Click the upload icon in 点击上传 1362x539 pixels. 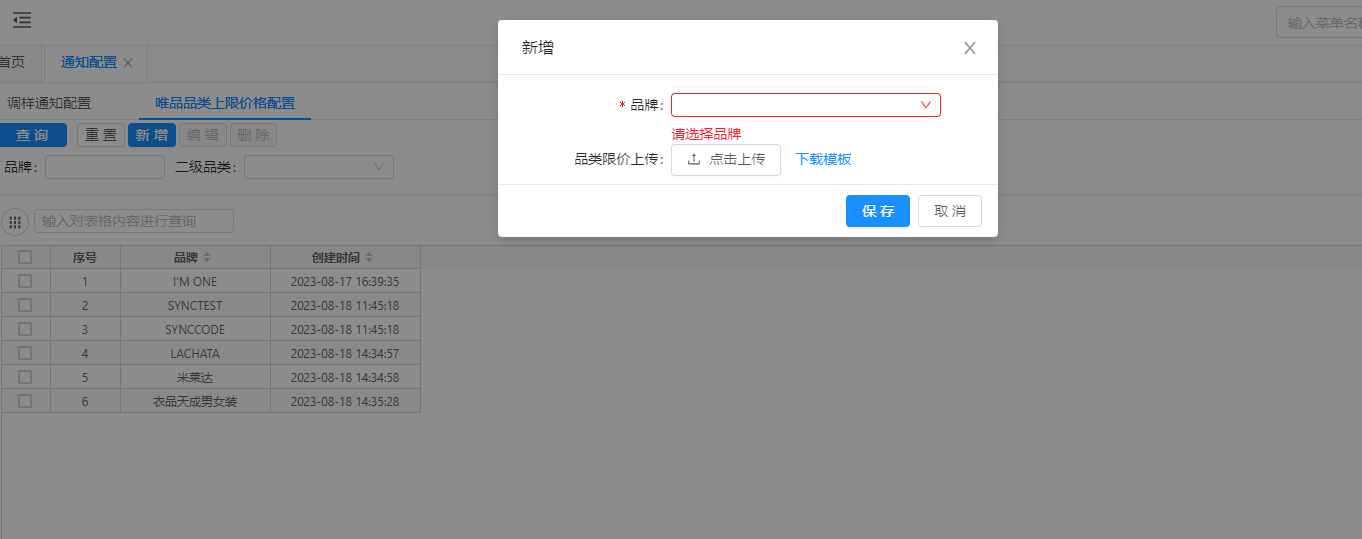(694, 160)
